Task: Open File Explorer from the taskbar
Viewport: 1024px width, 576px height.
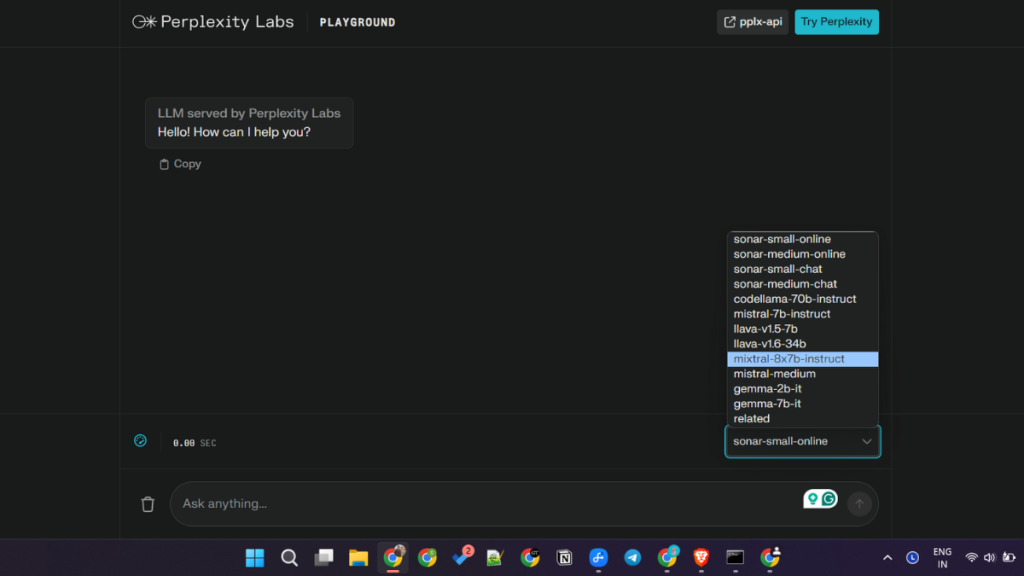Action: [x=358, y=558]
